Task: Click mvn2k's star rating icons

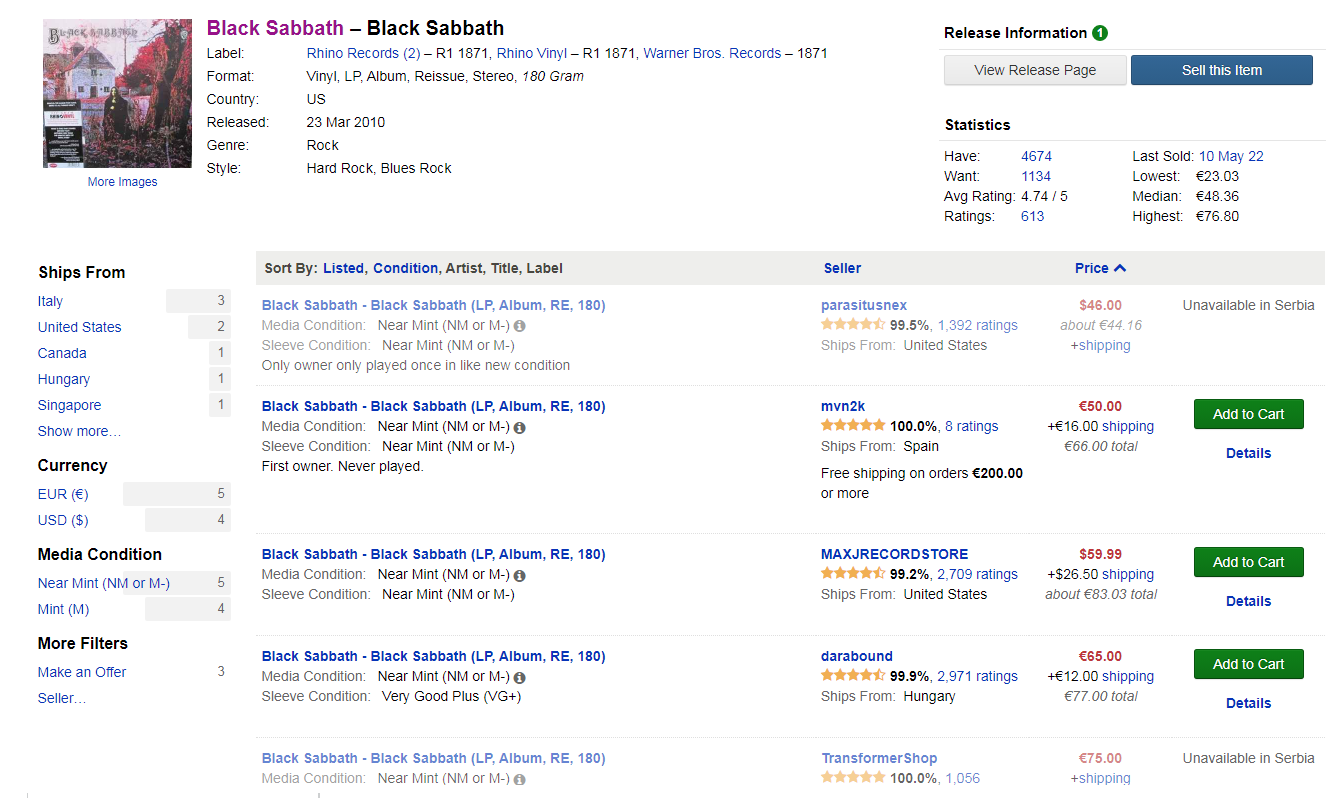Action: [853, 426]
